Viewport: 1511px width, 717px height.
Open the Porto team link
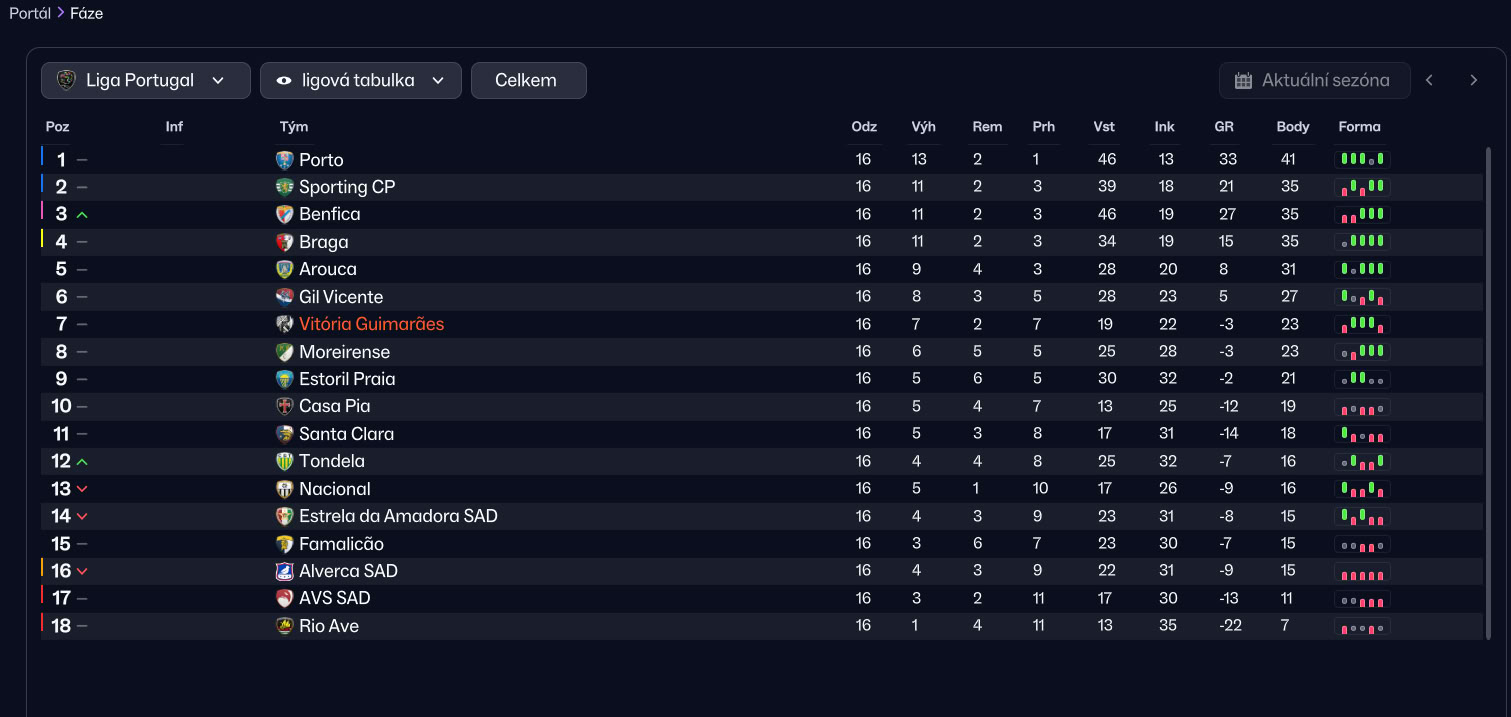pyautogui.click(x=321, y=160)
